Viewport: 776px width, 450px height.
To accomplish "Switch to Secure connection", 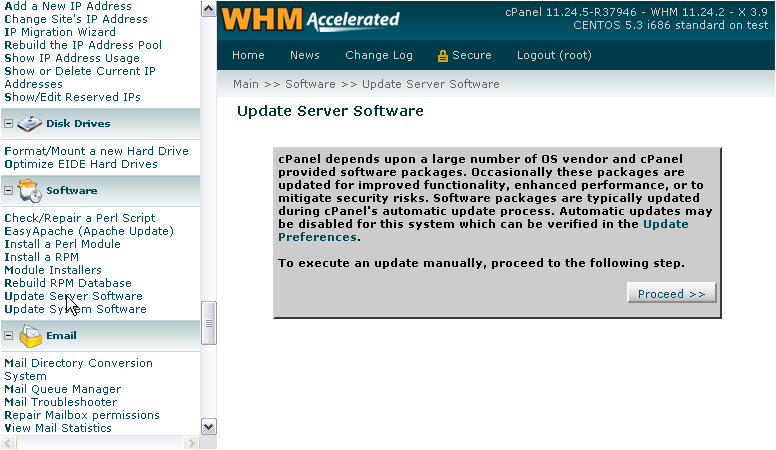I will tap(471, 55).
